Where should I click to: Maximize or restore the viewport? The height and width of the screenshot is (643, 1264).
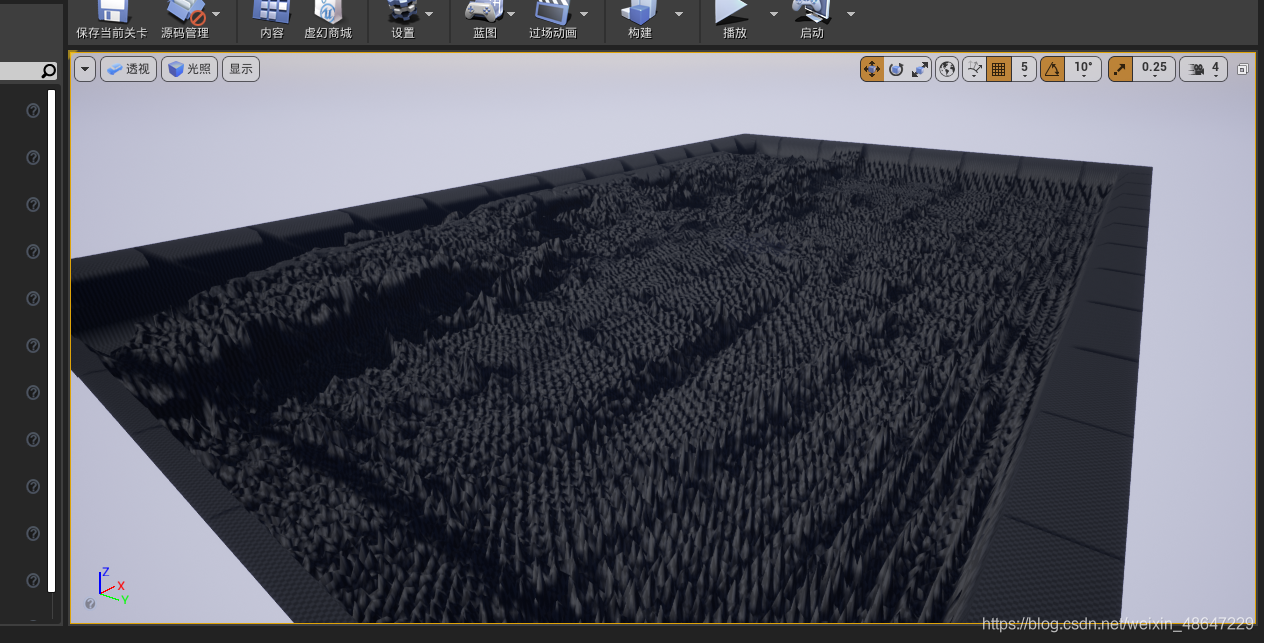point(1243,69)
